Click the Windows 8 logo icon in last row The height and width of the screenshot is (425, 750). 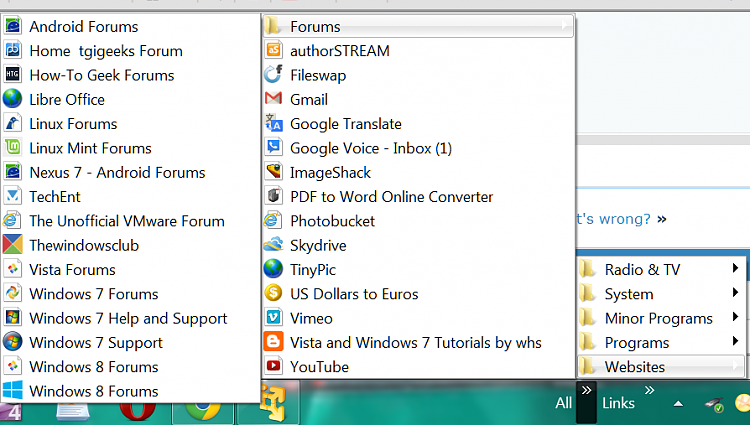12,391
